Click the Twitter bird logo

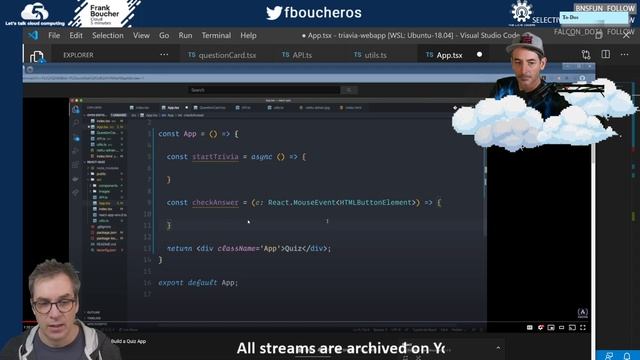pyautogui.click(x=274, y=13)
